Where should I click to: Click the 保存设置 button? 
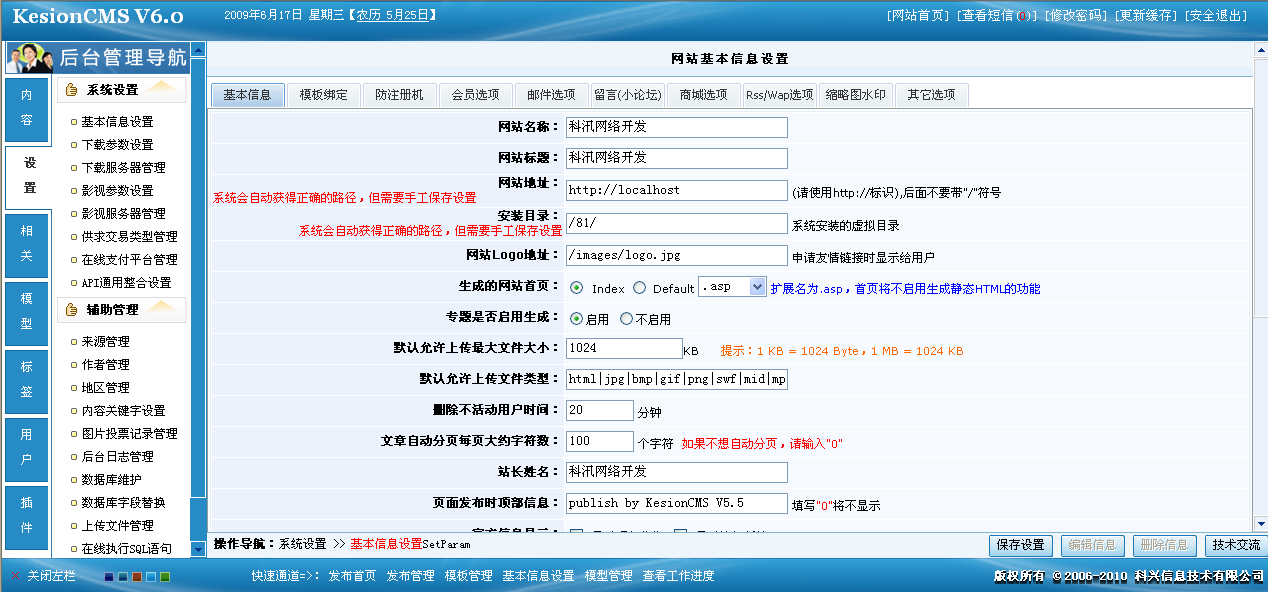1021,545
